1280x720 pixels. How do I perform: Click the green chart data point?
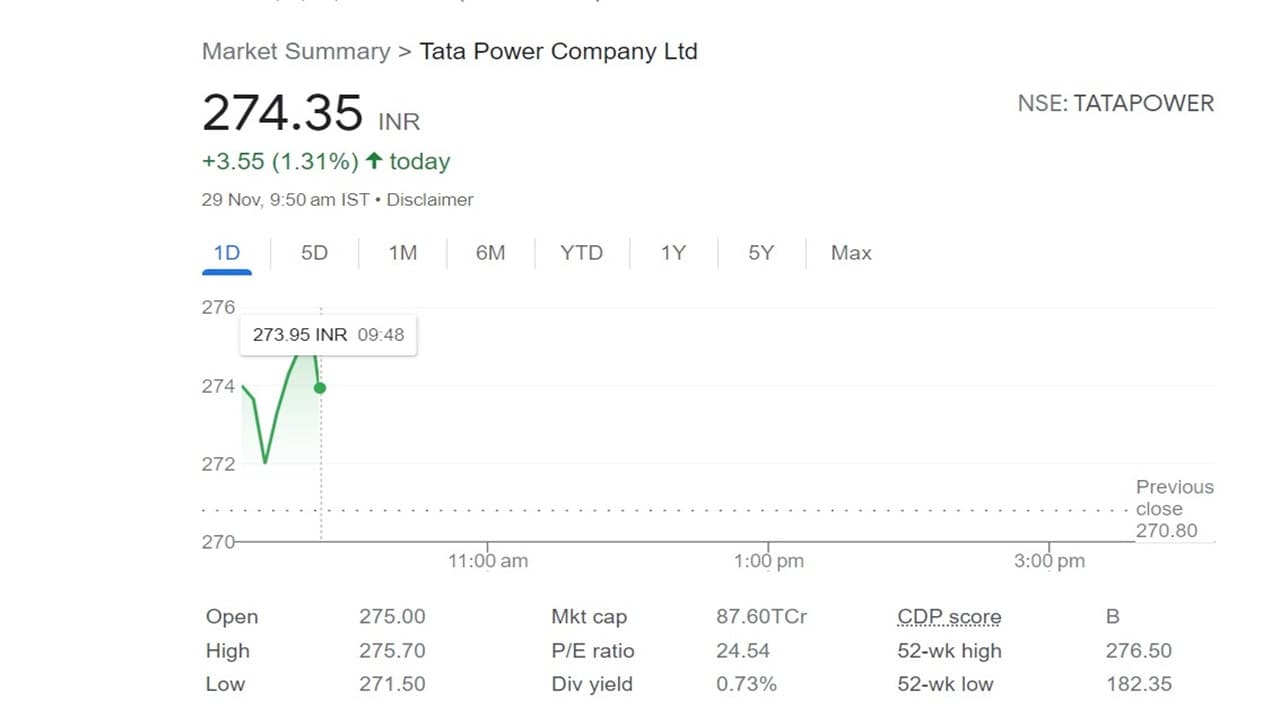320,387
